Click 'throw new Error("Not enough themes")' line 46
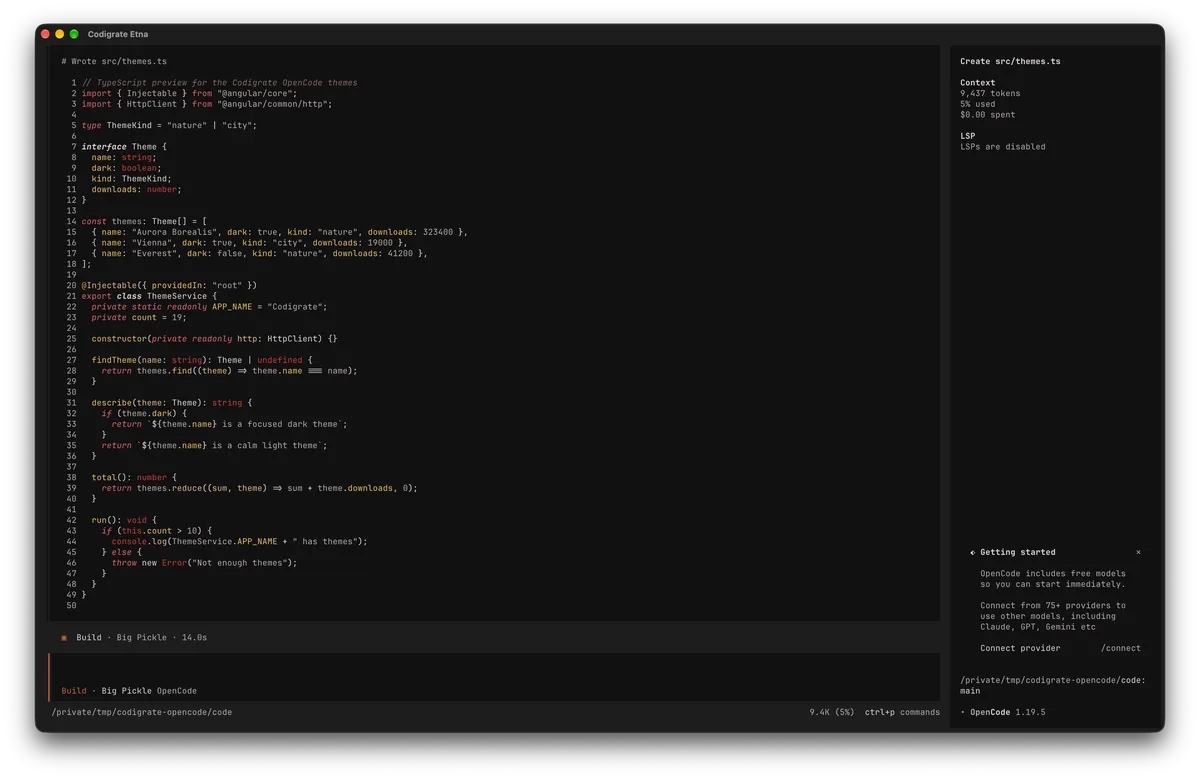1200x779 pixels. click(204, 562)
